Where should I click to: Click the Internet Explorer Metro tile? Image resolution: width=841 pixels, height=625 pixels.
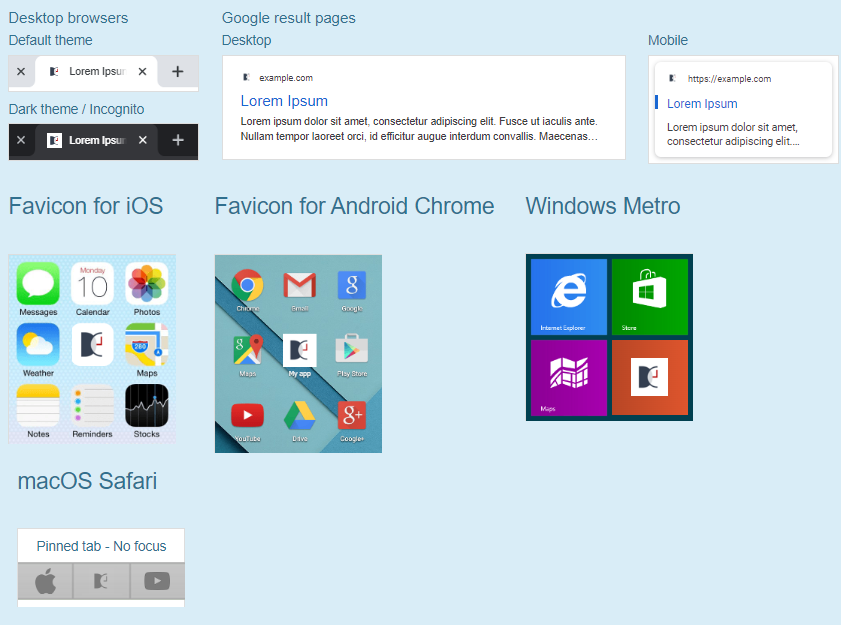click(x=569, y=296)
